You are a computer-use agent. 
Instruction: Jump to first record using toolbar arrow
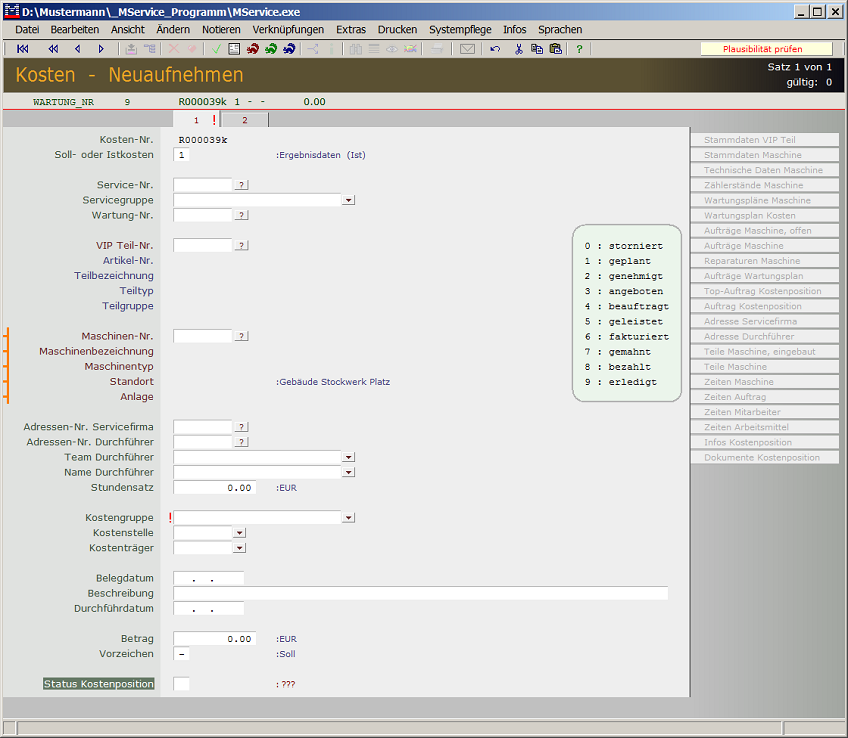(x=23, y=49)
